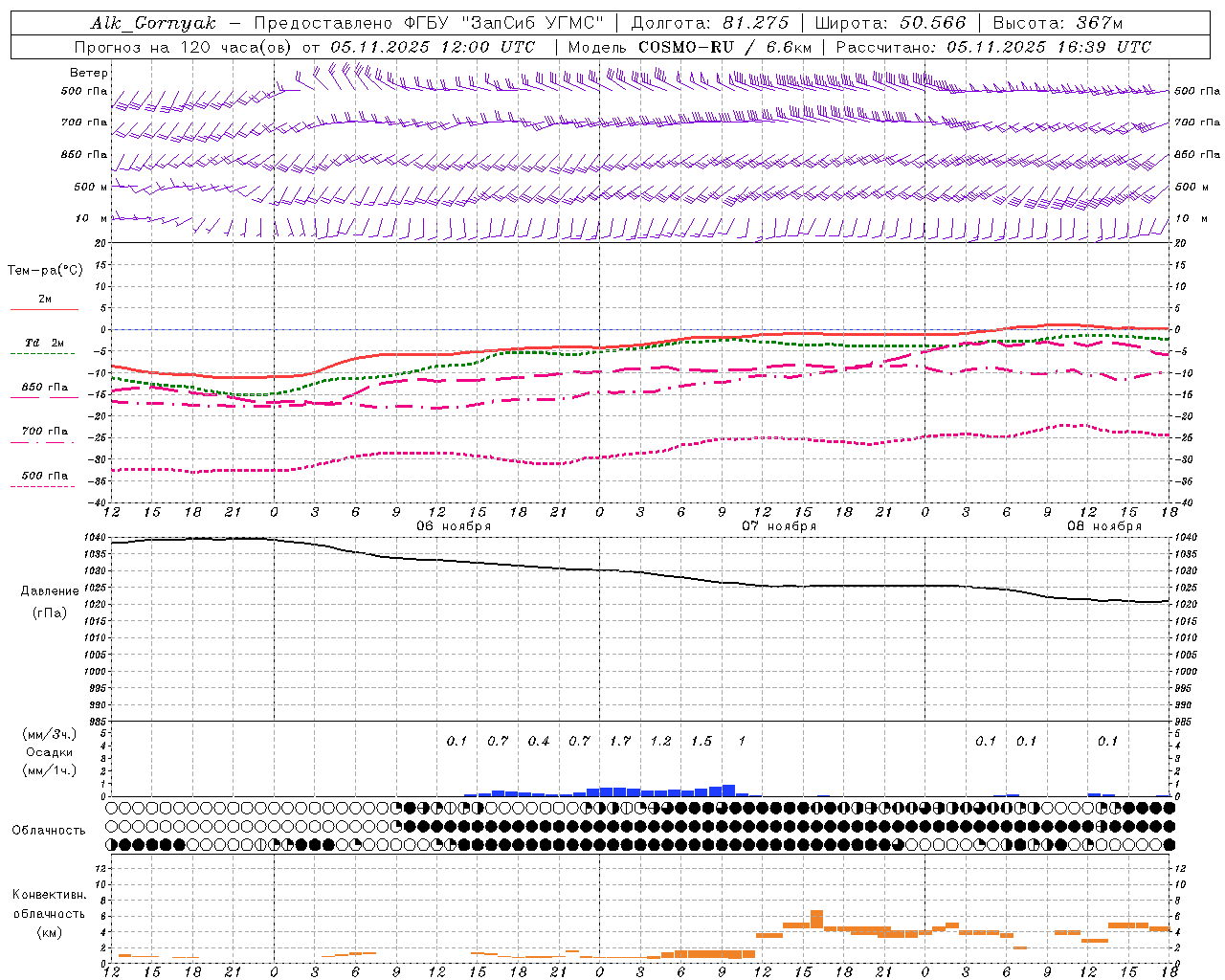The width and height of the screenshot is (1225, 980).
Task: Click the legend line sample under '2м'
Action: (x=44, y=309)
